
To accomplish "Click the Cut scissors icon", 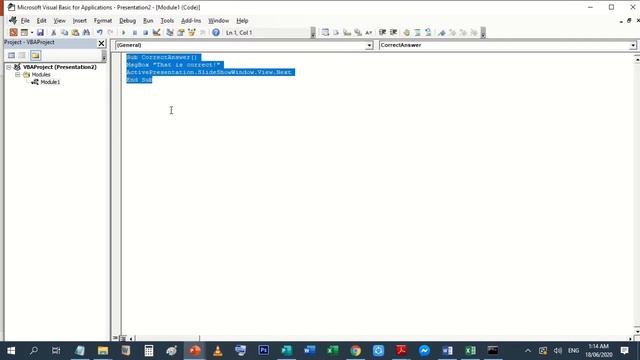I will (53, 32).
